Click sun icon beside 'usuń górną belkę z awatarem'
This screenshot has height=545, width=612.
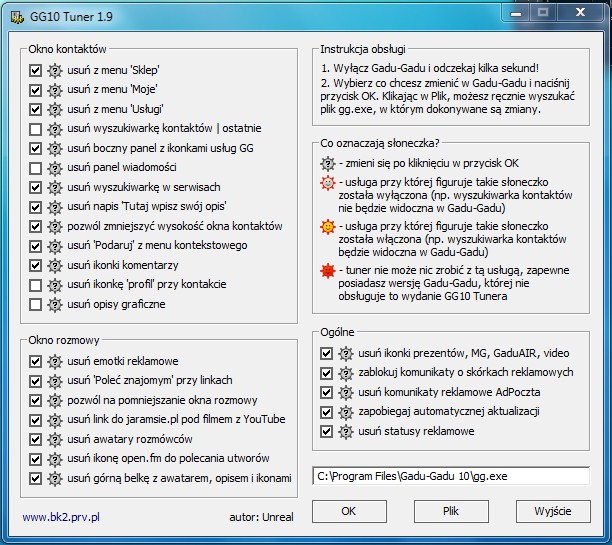point(55,479)
